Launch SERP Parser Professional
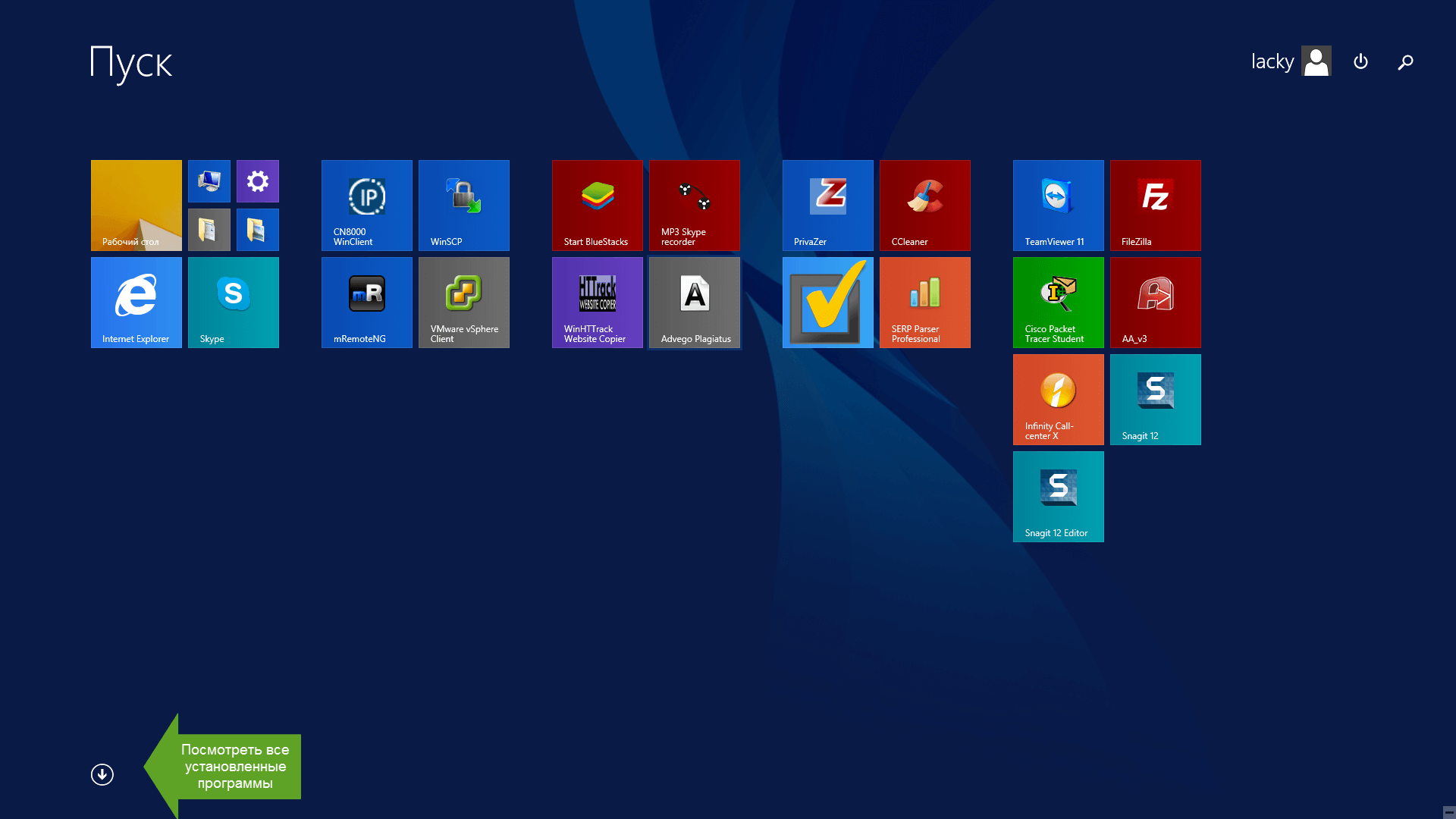The height and width of the screenshot is (819, 1456). 924,302
